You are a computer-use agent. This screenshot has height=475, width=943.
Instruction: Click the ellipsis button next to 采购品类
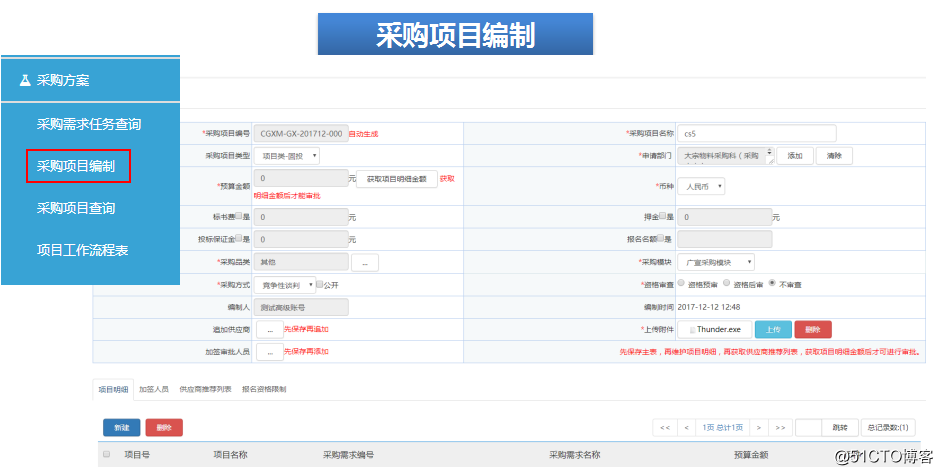(x=364, y=262)
